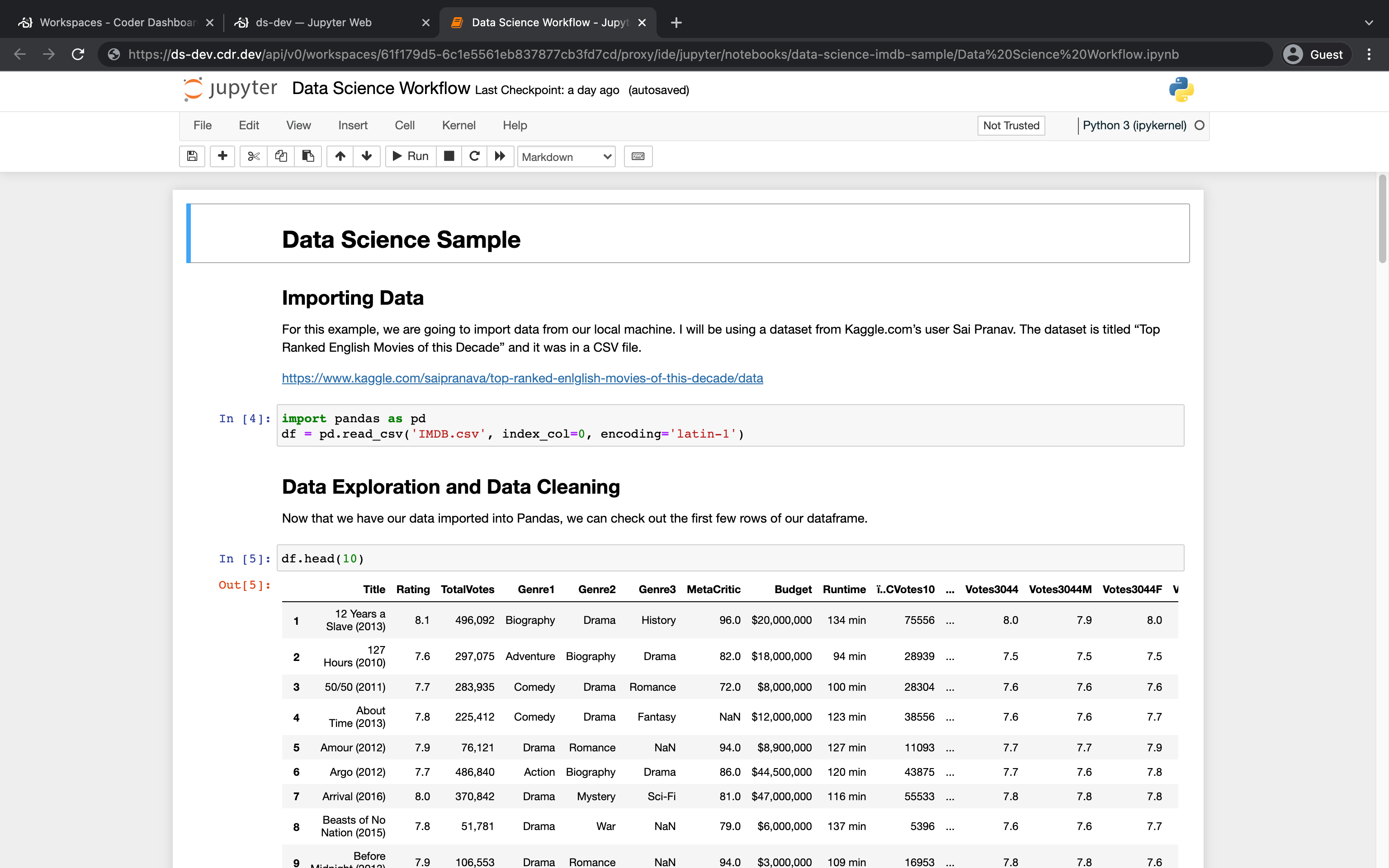1389x868 pixels.
Task: Open the Insert menu
Action: click(352, 125)
